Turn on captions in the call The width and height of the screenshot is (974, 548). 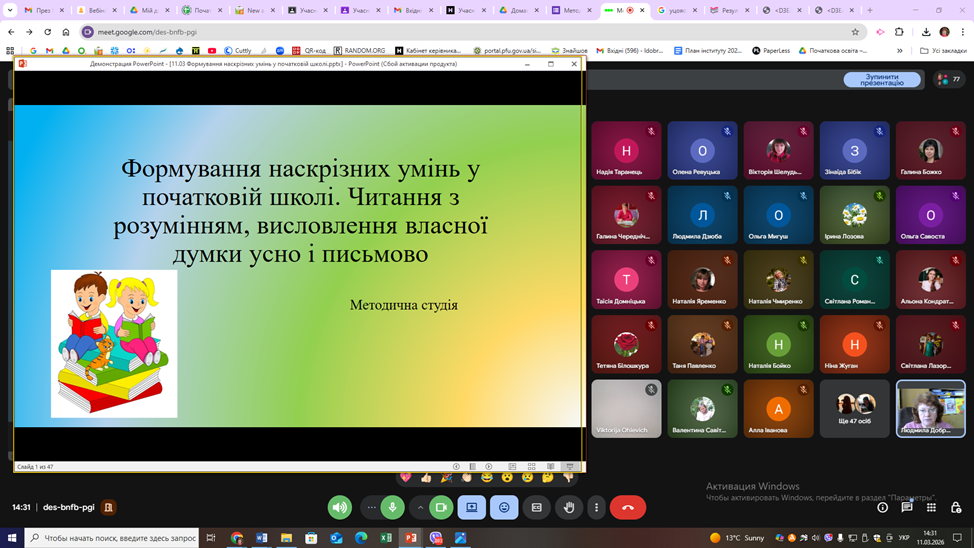[x=537, y=508]
